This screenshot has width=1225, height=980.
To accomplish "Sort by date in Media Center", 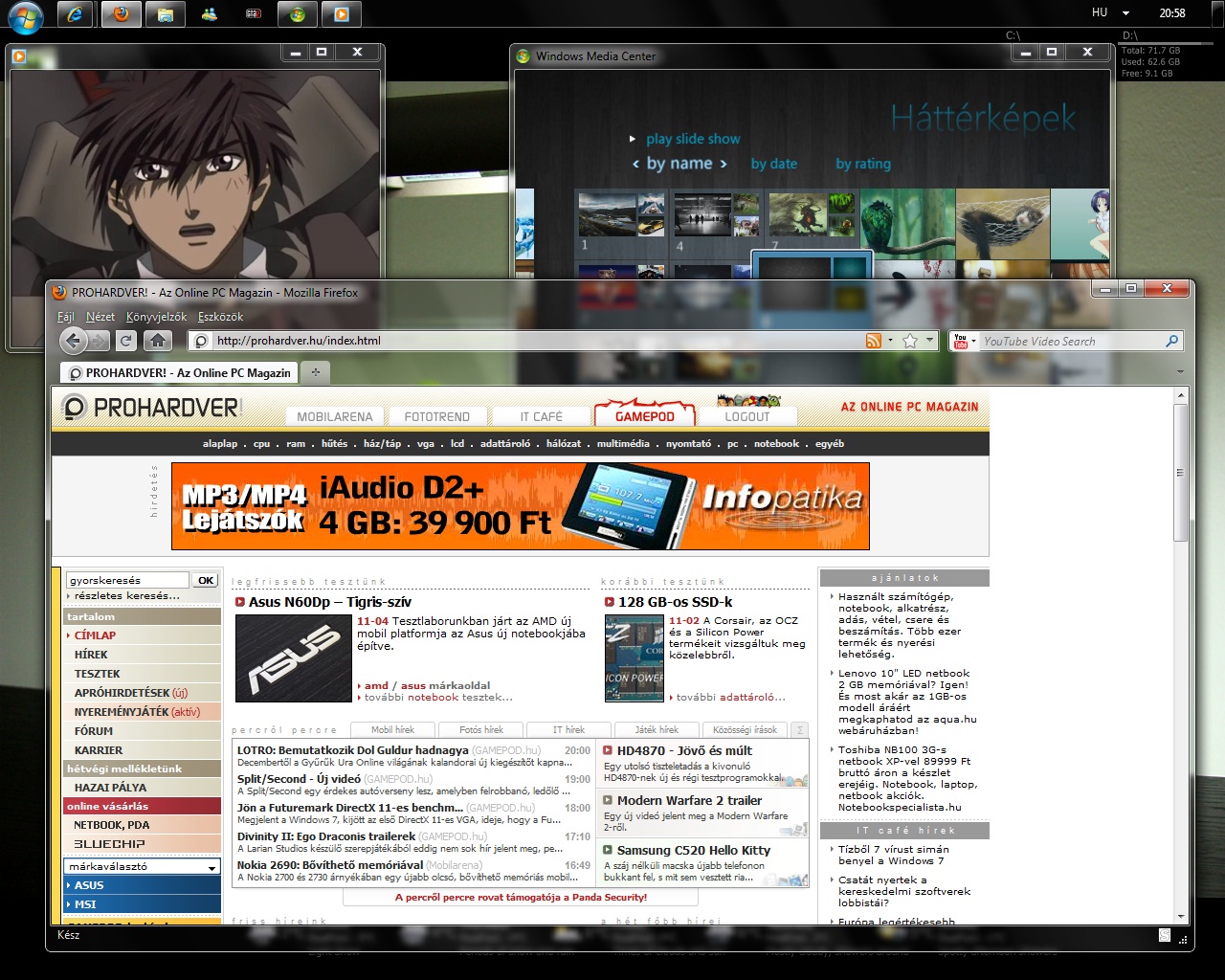I will 774,164.
